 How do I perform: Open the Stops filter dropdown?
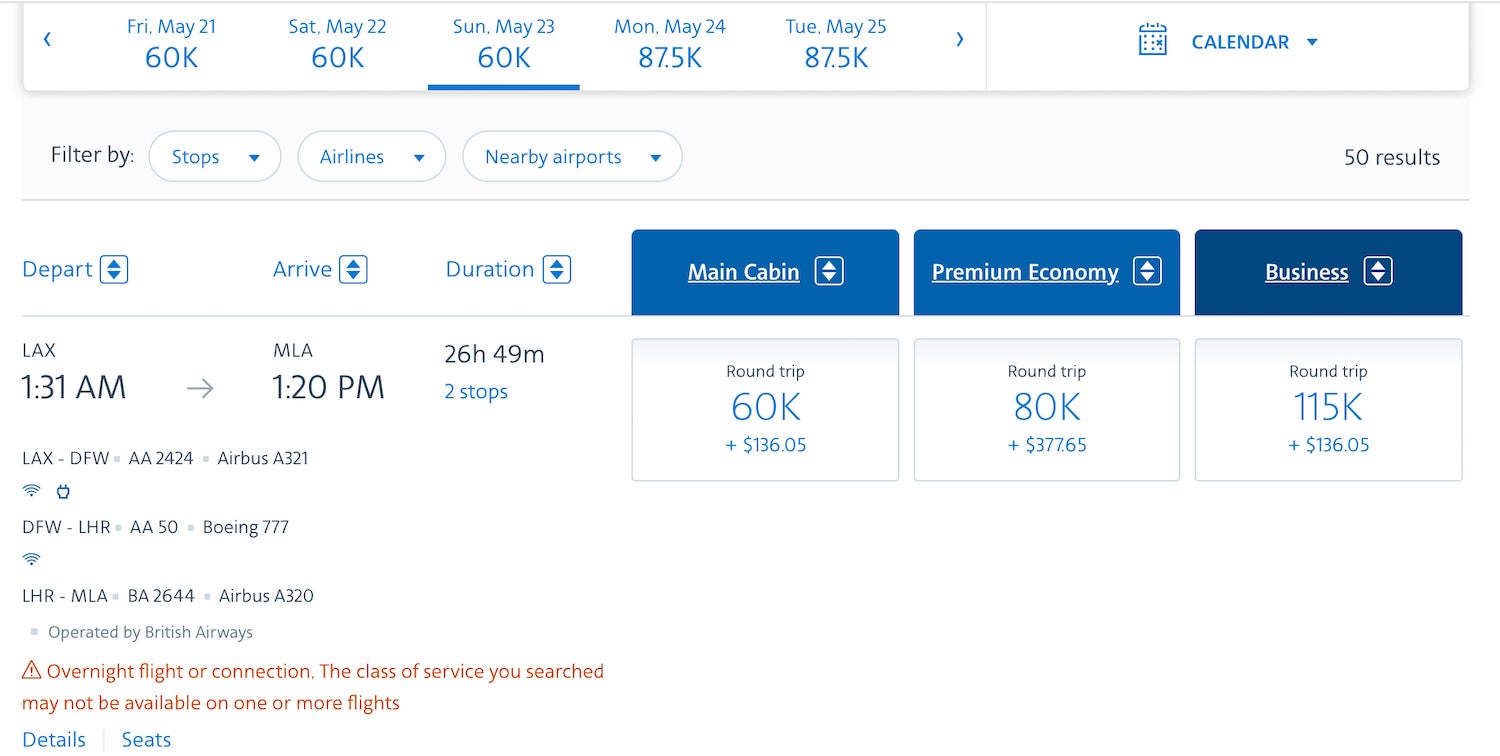[x=214, y=156]
